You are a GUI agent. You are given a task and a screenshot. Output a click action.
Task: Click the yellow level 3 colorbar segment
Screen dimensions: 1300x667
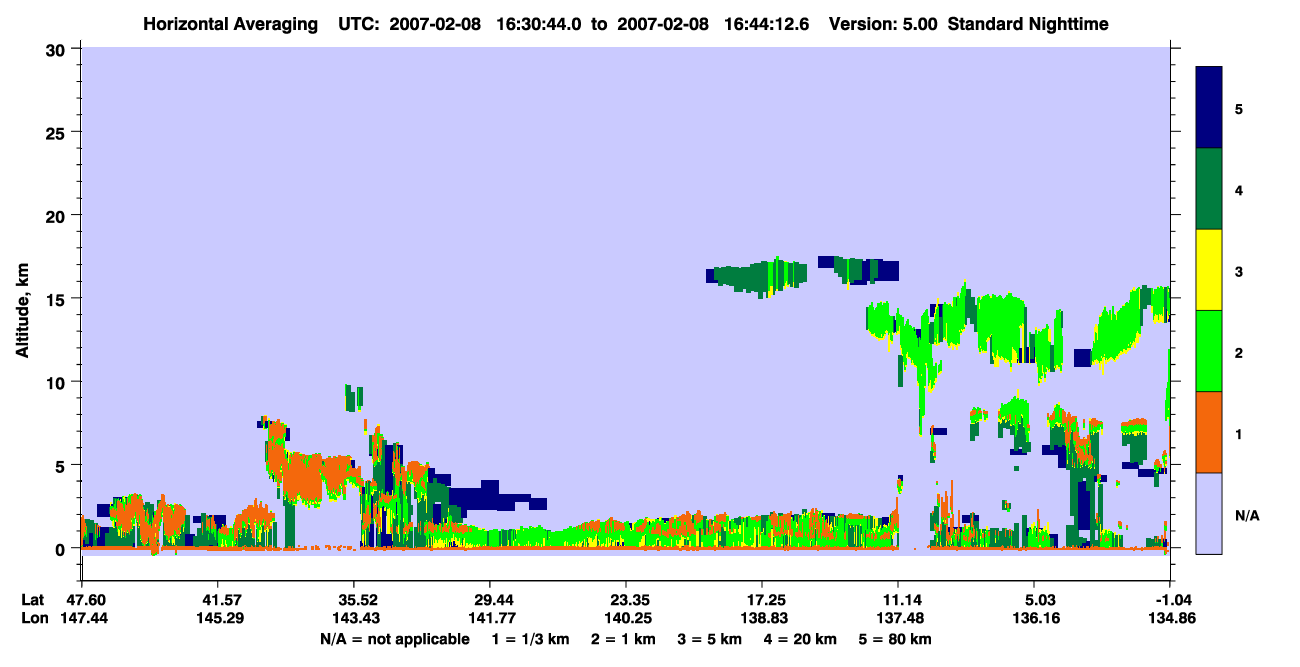tap(1209, 270)
